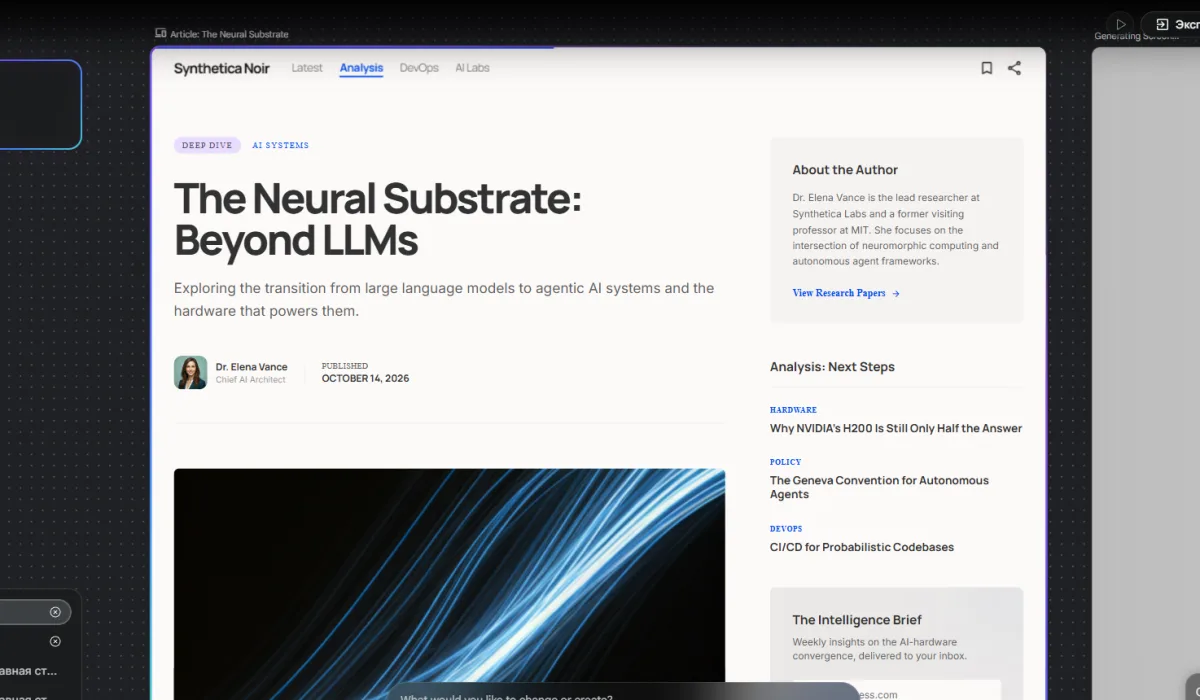Click the device icon beside the article title label
This screenshot has height=700, width=1200.
pyautogui.click(x=161, y=34)
